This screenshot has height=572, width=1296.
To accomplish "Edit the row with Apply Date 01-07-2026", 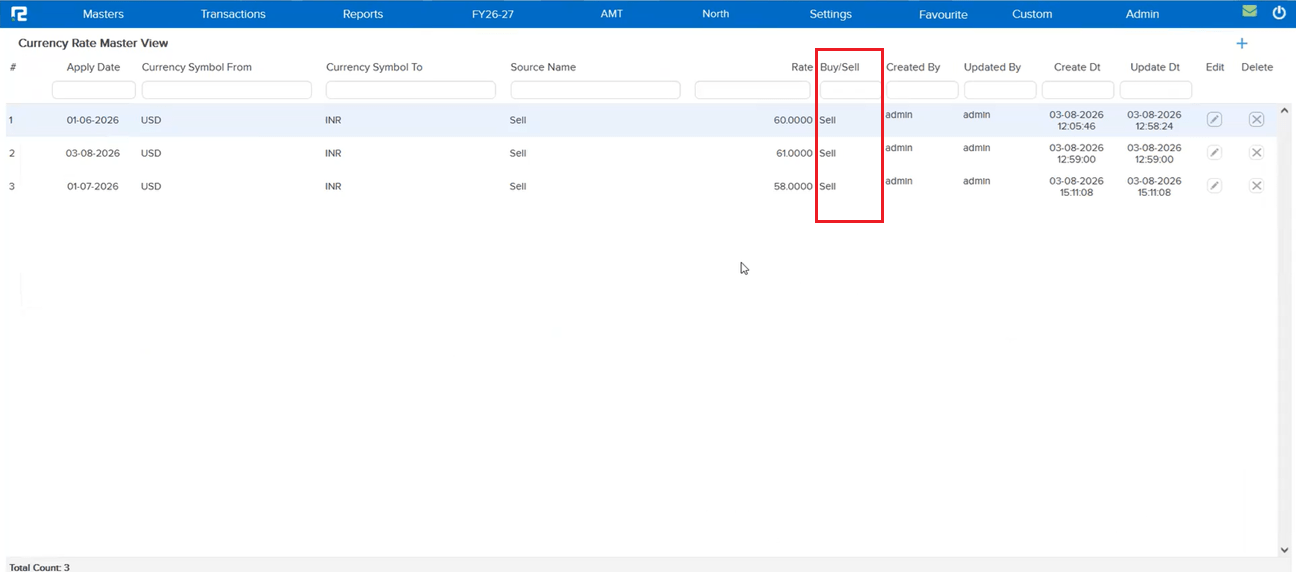I will tap(1214, 186).
